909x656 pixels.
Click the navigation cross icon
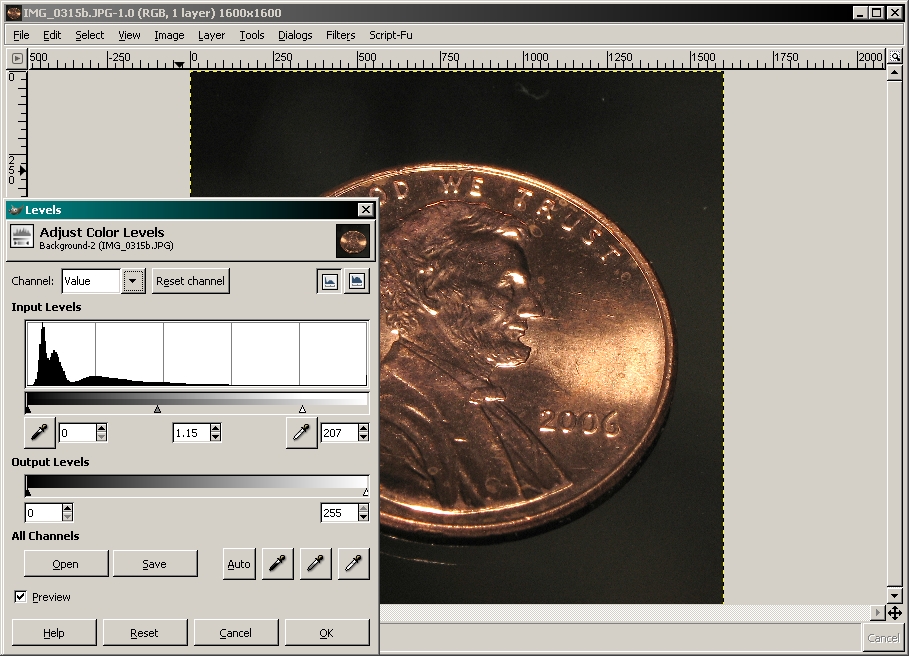895,612
